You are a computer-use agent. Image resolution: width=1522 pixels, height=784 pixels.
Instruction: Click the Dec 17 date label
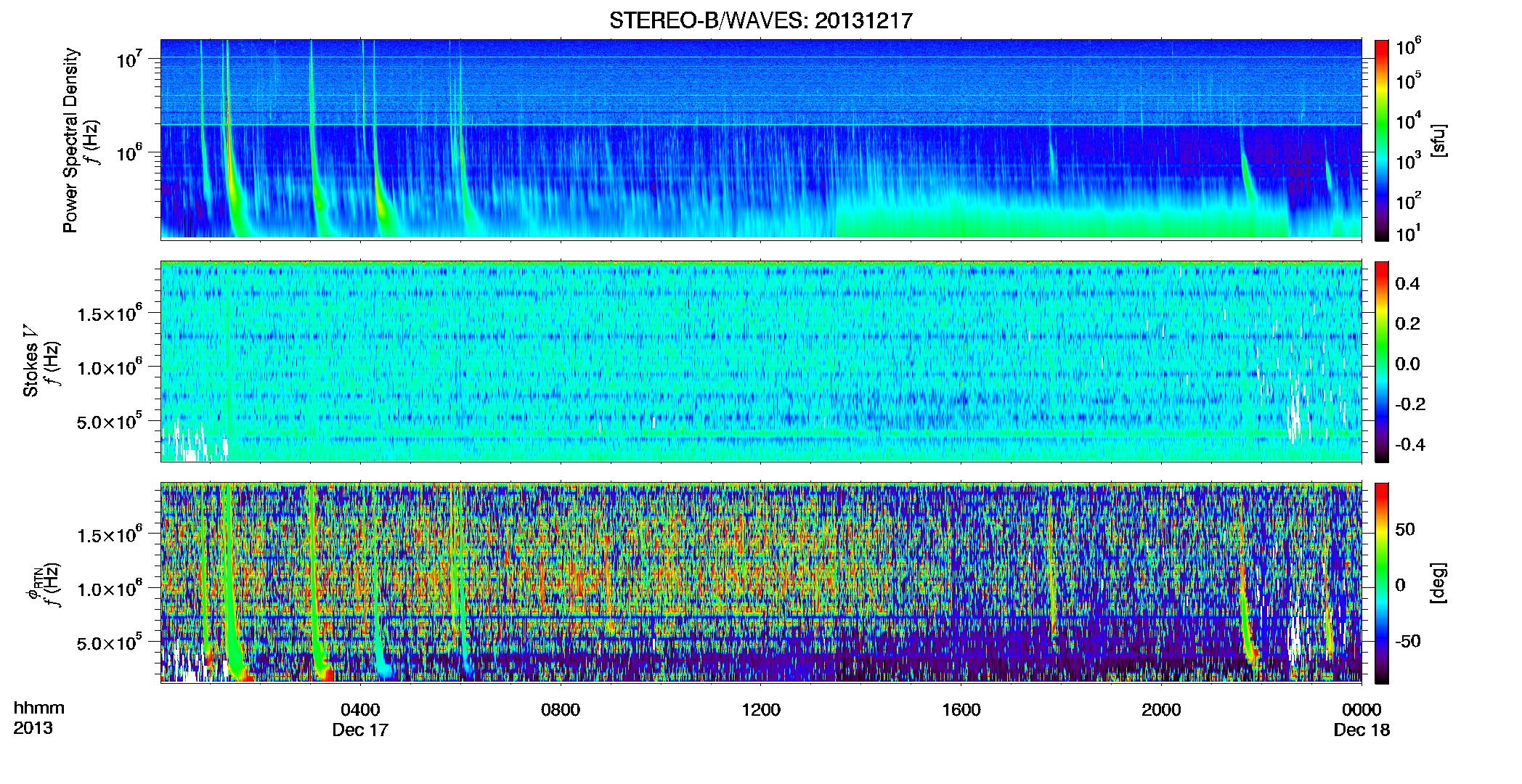360,730
